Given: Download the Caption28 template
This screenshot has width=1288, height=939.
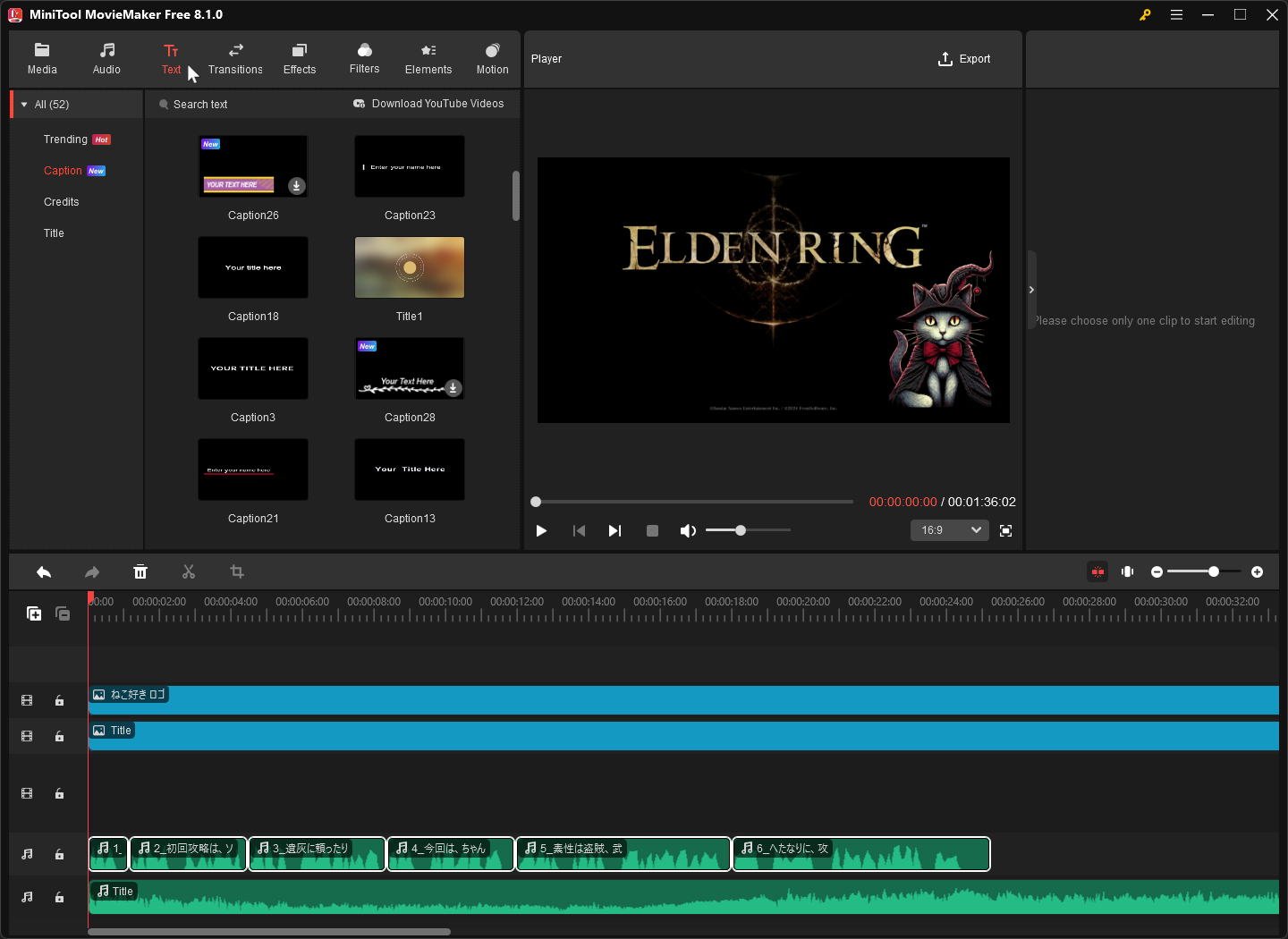Looking at the screenshot, I should click(x=453, y=387).
